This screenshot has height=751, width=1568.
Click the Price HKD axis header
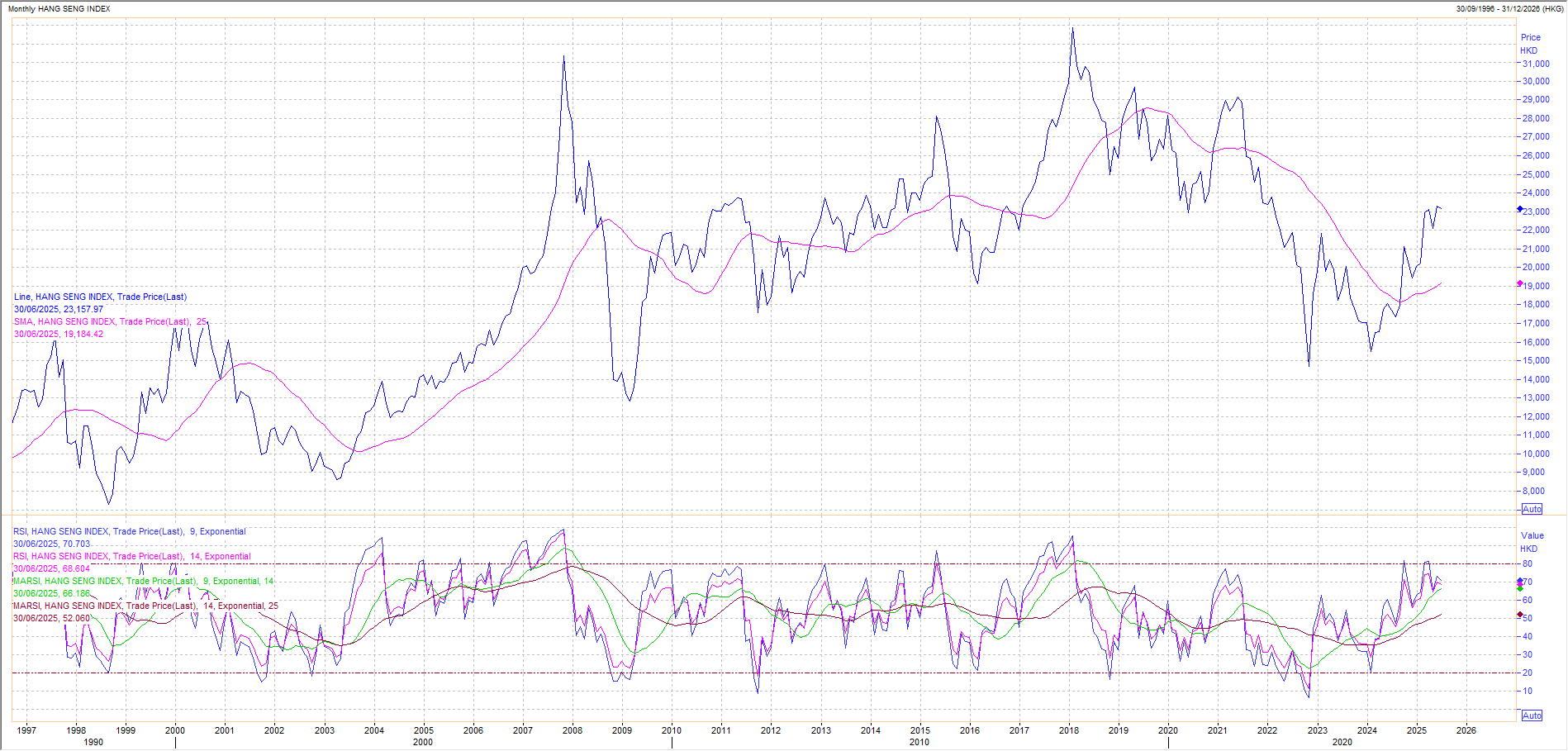(x=1530, y=44)
